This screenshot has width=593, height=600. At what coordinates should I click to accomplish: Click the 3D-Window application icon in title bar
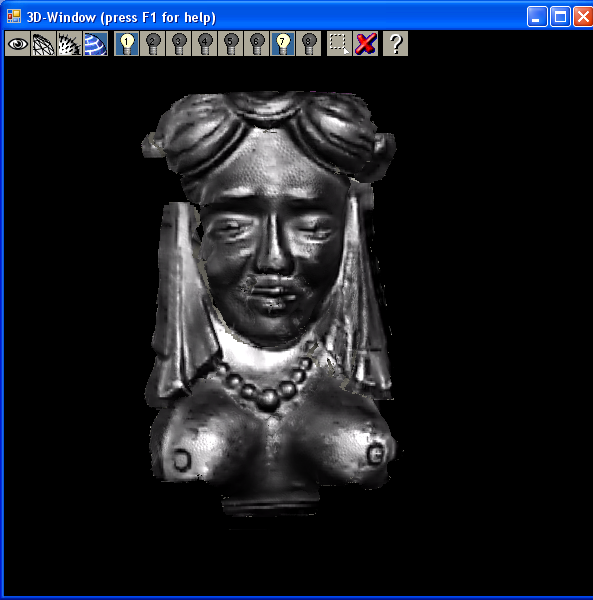point(13,16)
